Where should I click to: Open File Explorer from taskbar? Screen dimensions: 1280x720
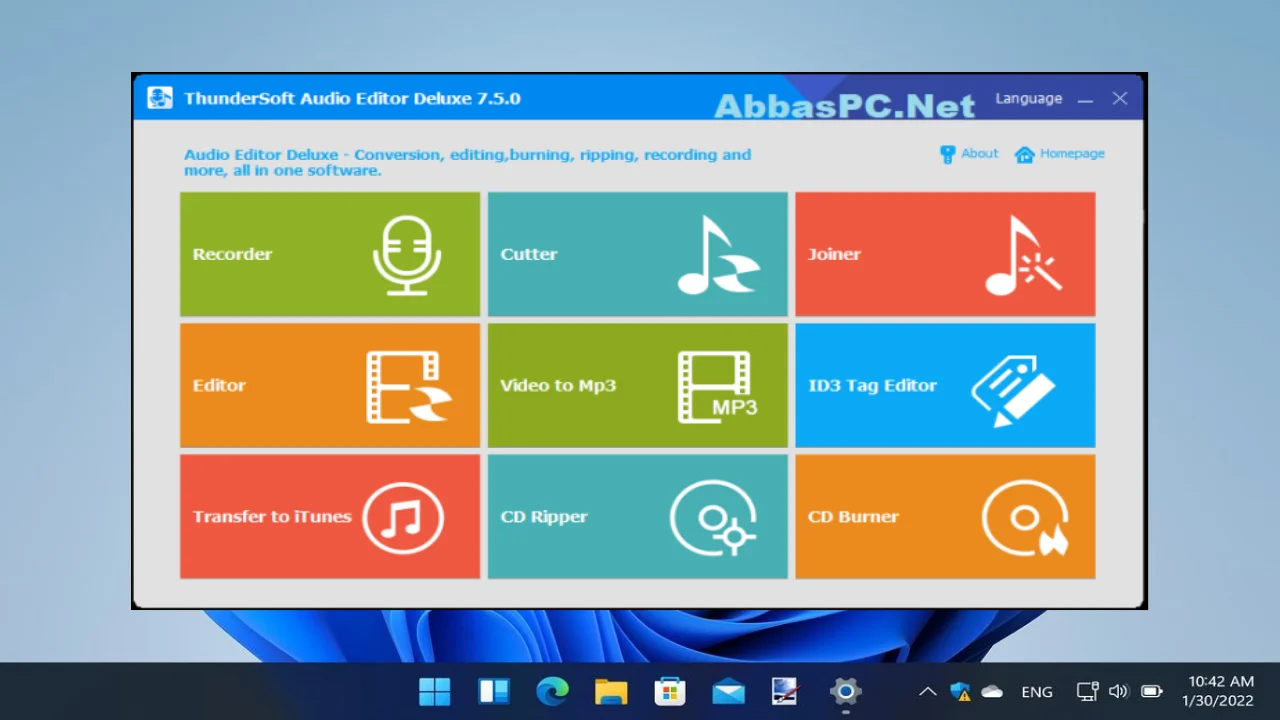[611, 691]
